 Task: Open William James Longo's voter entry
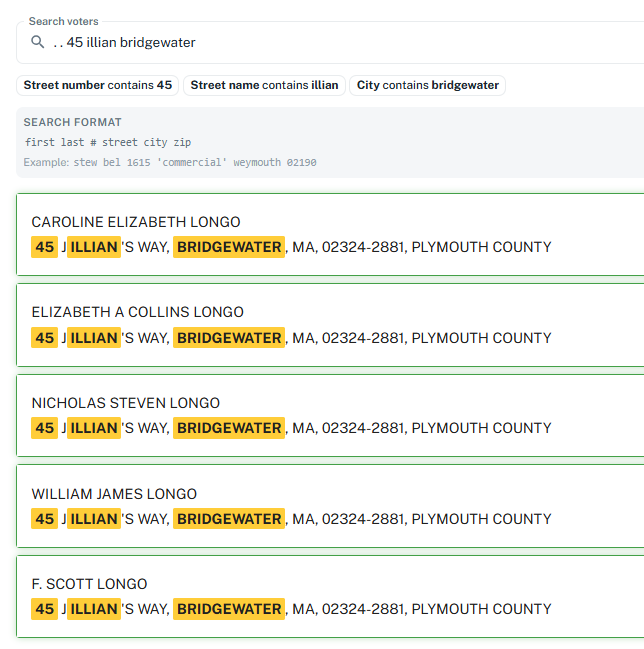coord(114,494)
